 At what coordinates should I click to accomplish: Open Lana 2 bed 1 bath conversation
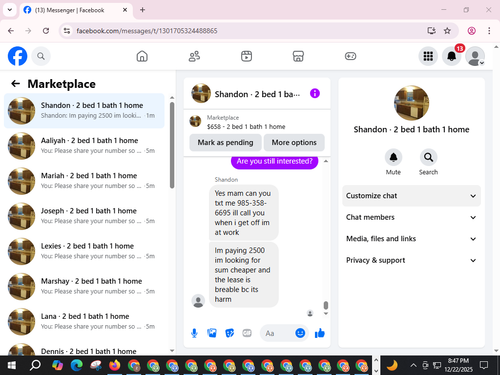[84, 322]
